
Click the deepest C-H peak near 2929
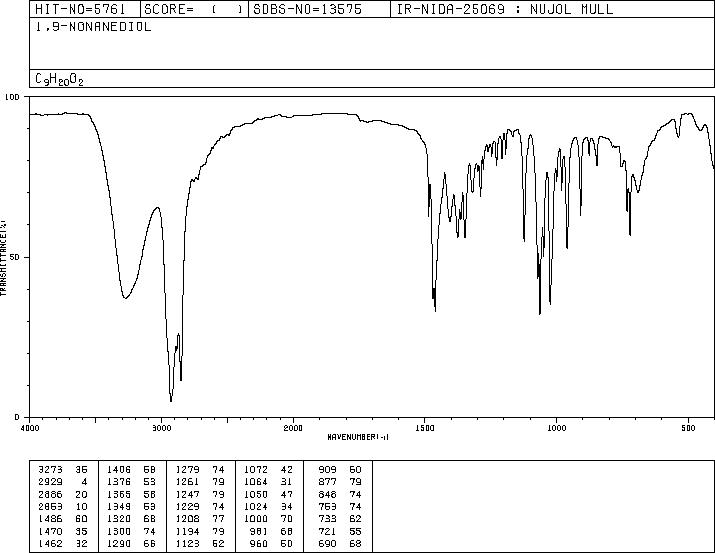coord(171,400)
